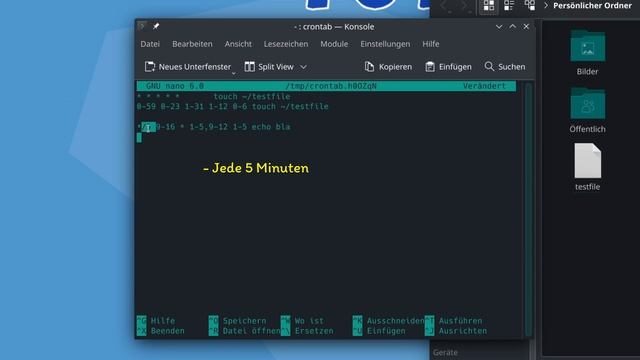Open the Lesezeichen menu

[286, 44]
